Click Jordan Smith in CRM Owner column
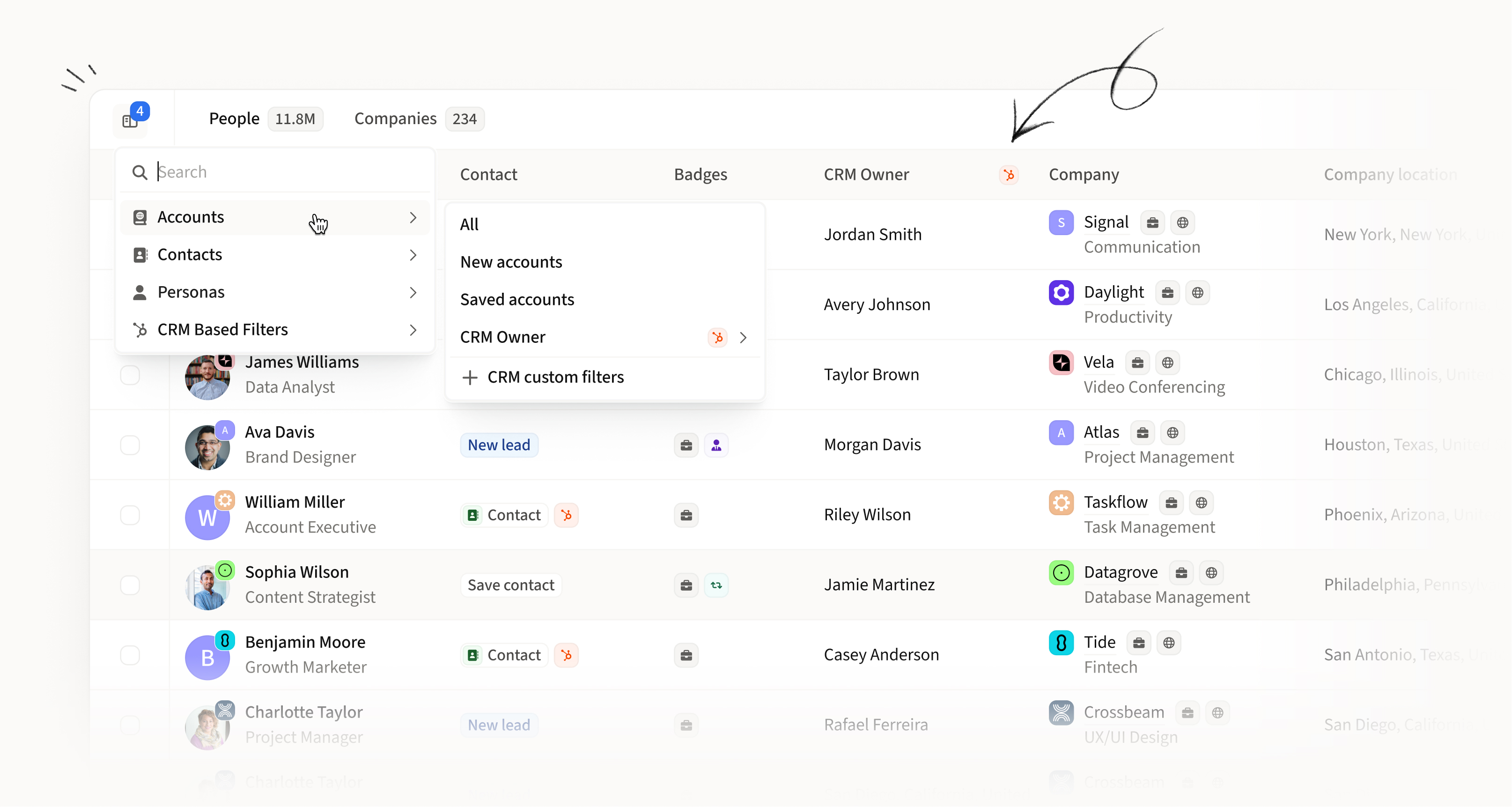Image resolution: width=1512 pixels, height=807 pixels. (x=872, y=235)
